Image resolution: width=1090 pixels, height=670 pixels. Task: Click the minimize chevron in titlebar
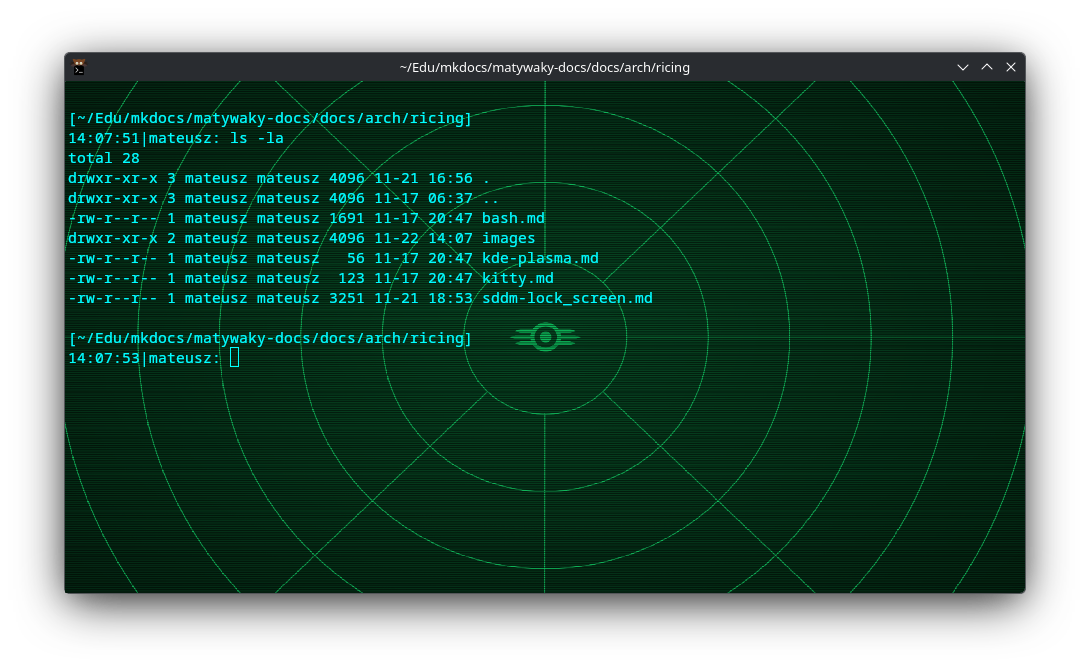point(963,67)
